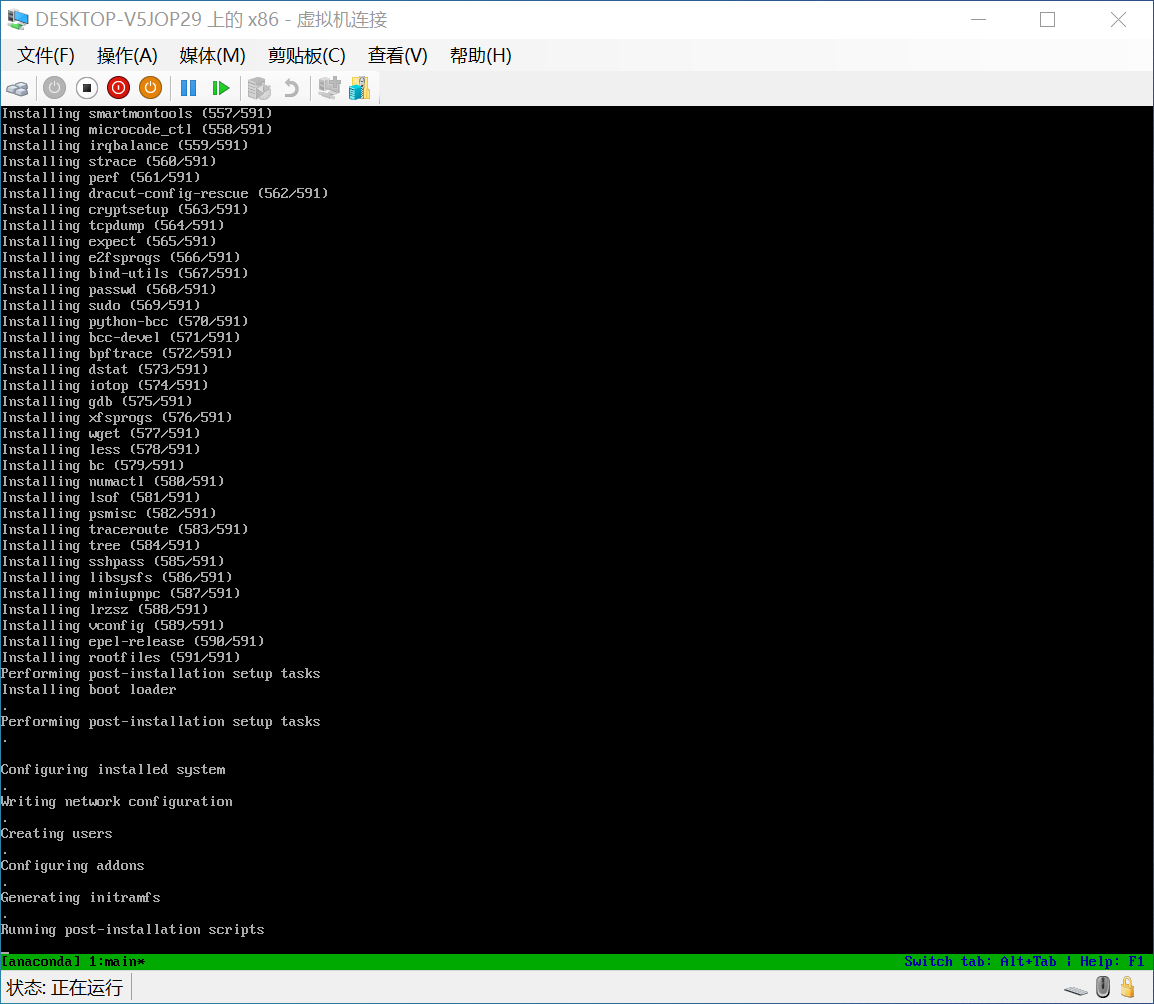Click the green Reset/Resume play icon
The height and width of the screenshot is (1004, 1154).
click(x=220, y=88)
